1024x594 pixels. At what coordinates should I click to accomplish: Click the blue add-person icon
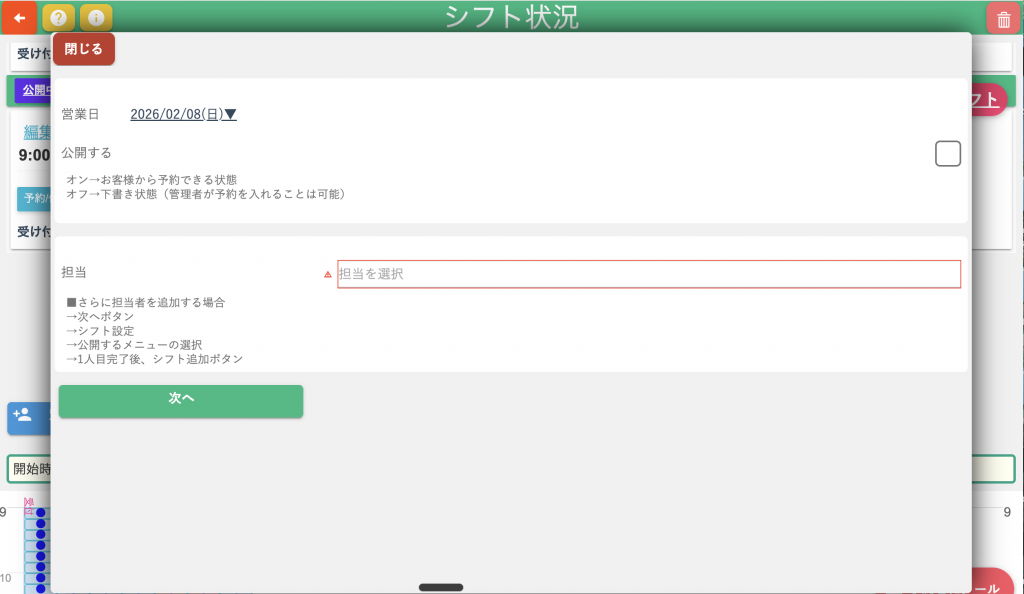pos(23,416)
